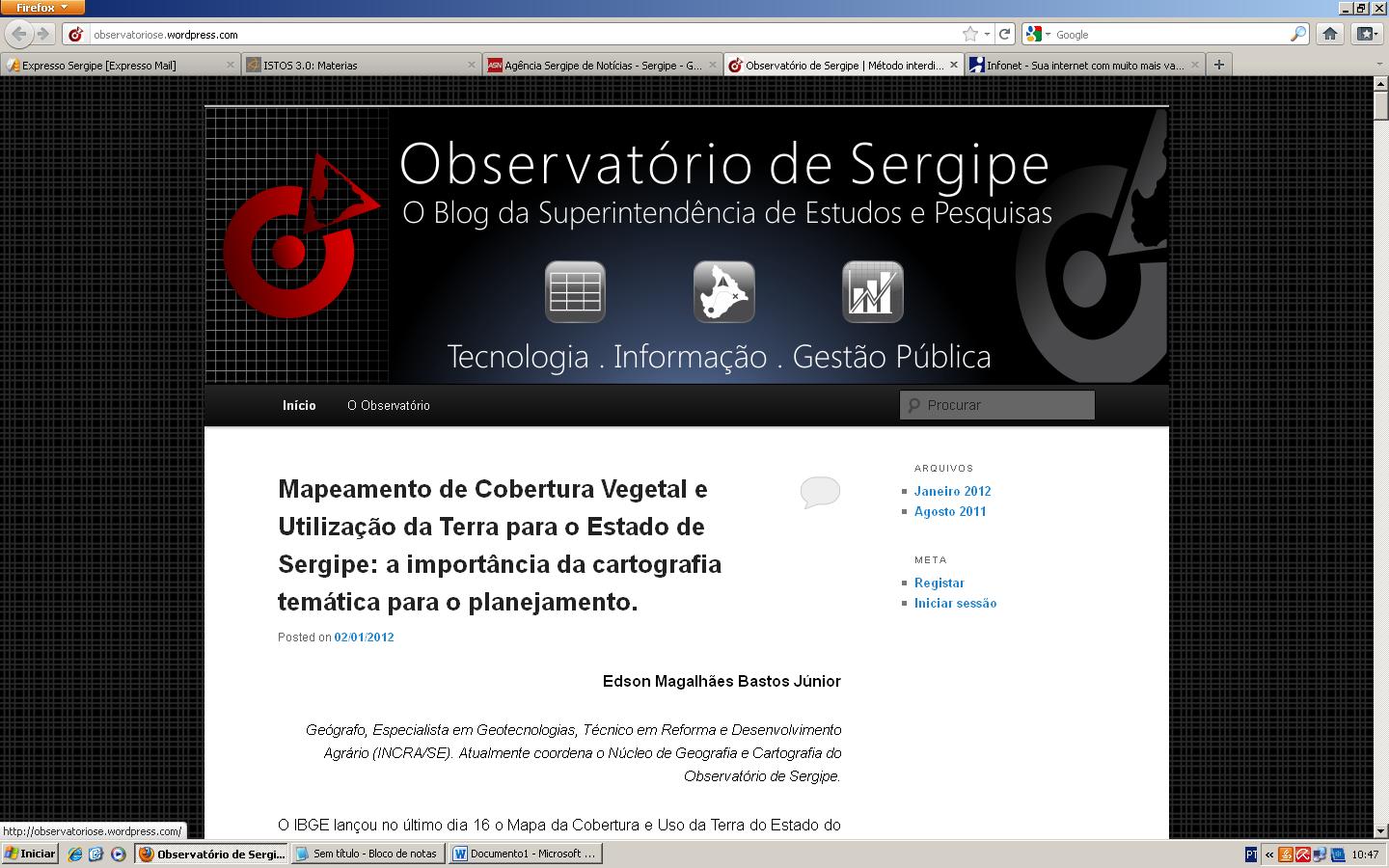1389x868 pixels.
Task: Click the Iniciar sessão link
Action: [955, 603]
